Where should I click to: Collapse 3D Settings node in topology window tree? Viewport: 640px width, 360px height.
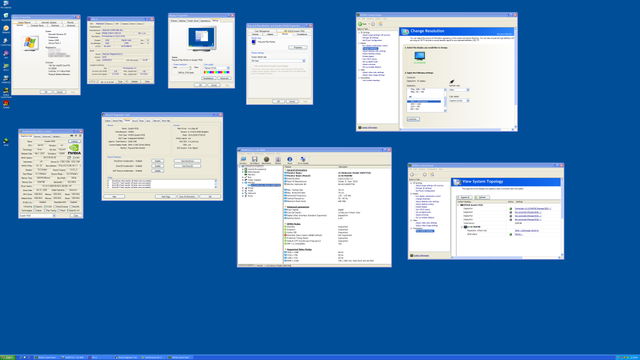pos(411,183)
